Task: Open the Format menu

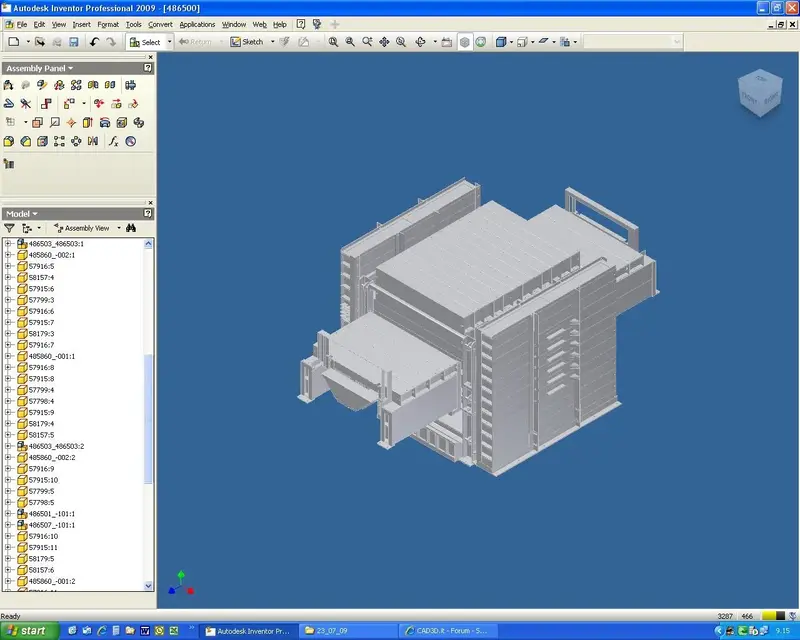Action: pyautogui.click(x=108, y=24)
